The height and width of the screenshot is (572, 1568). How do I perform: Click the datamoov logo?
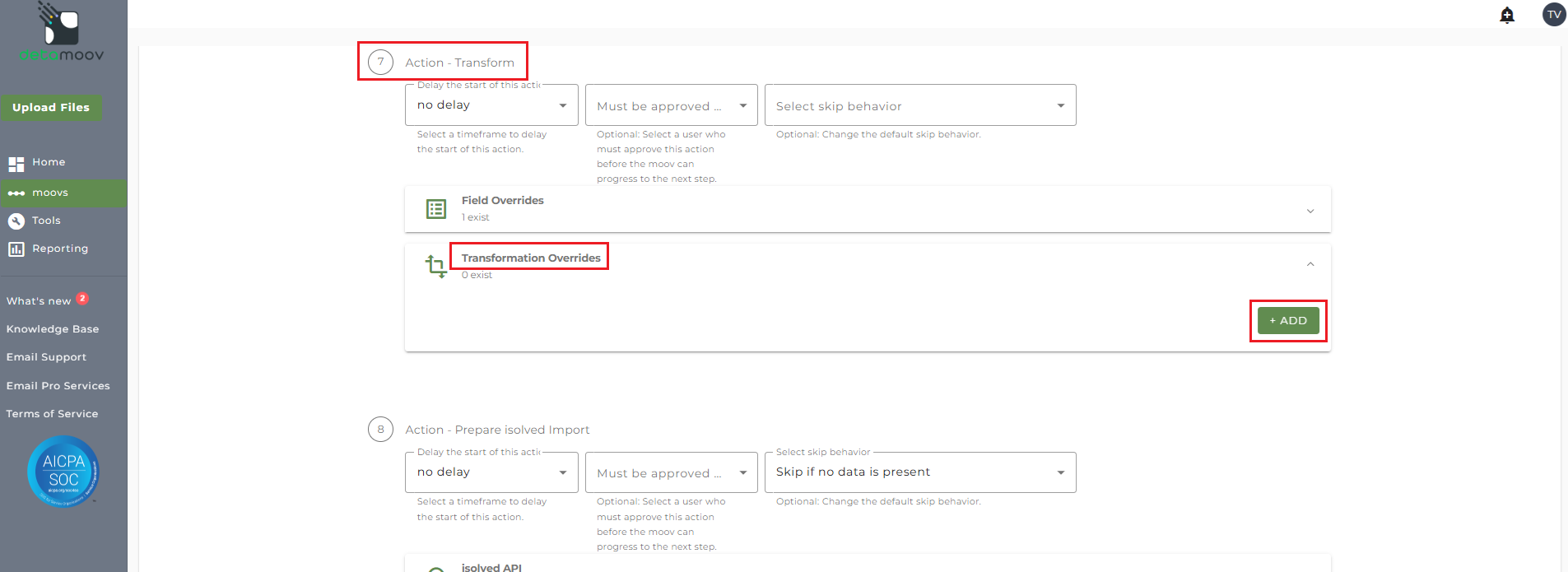tap(62, 33)
